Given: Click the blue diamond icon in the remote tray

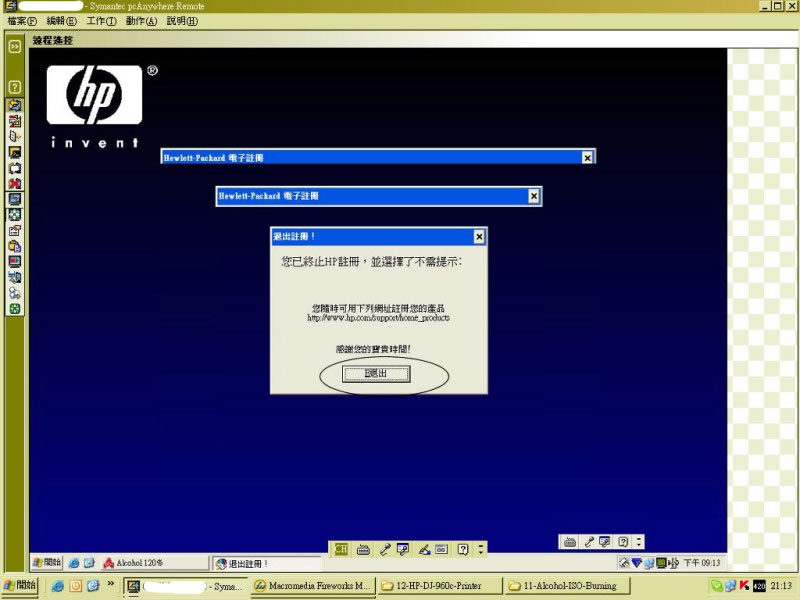Looking at the screenshot, I should pyautogui.click(x=637, y=563).
